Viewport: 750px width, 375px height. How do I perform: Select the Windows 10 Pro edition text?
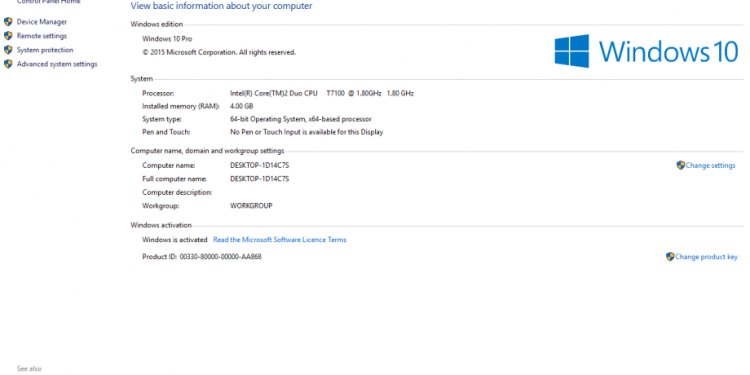[x=167, y=39]
